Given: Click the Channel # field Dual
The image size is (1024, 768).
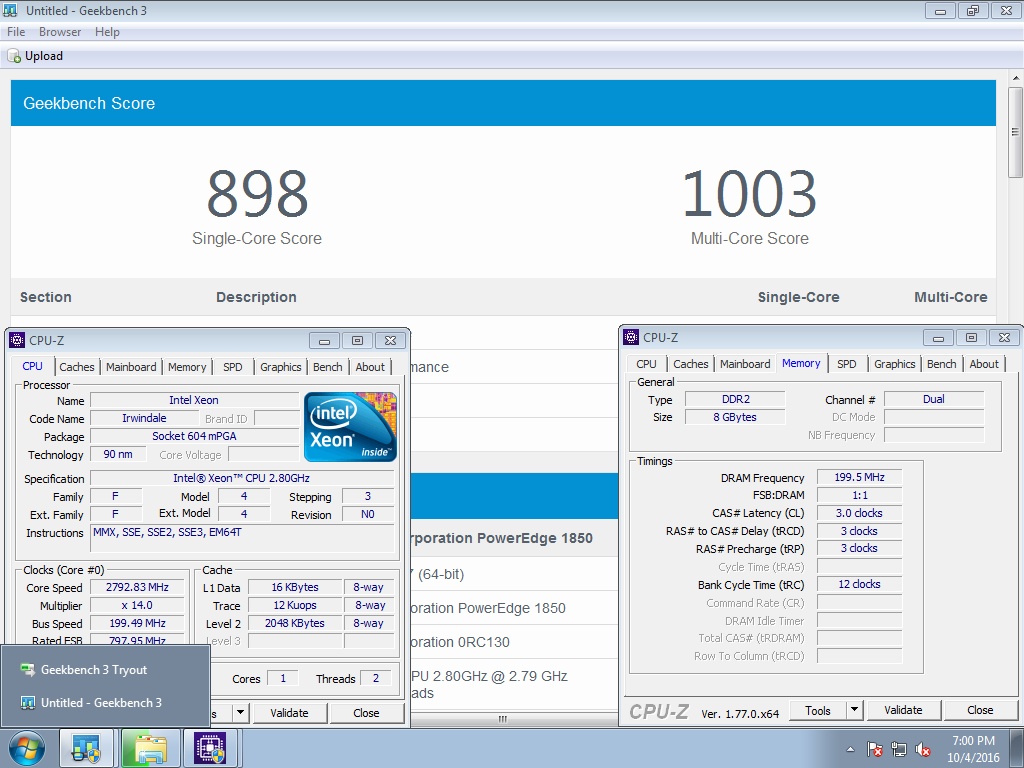Looking at the screenshot, I should [x=934, y=399].
